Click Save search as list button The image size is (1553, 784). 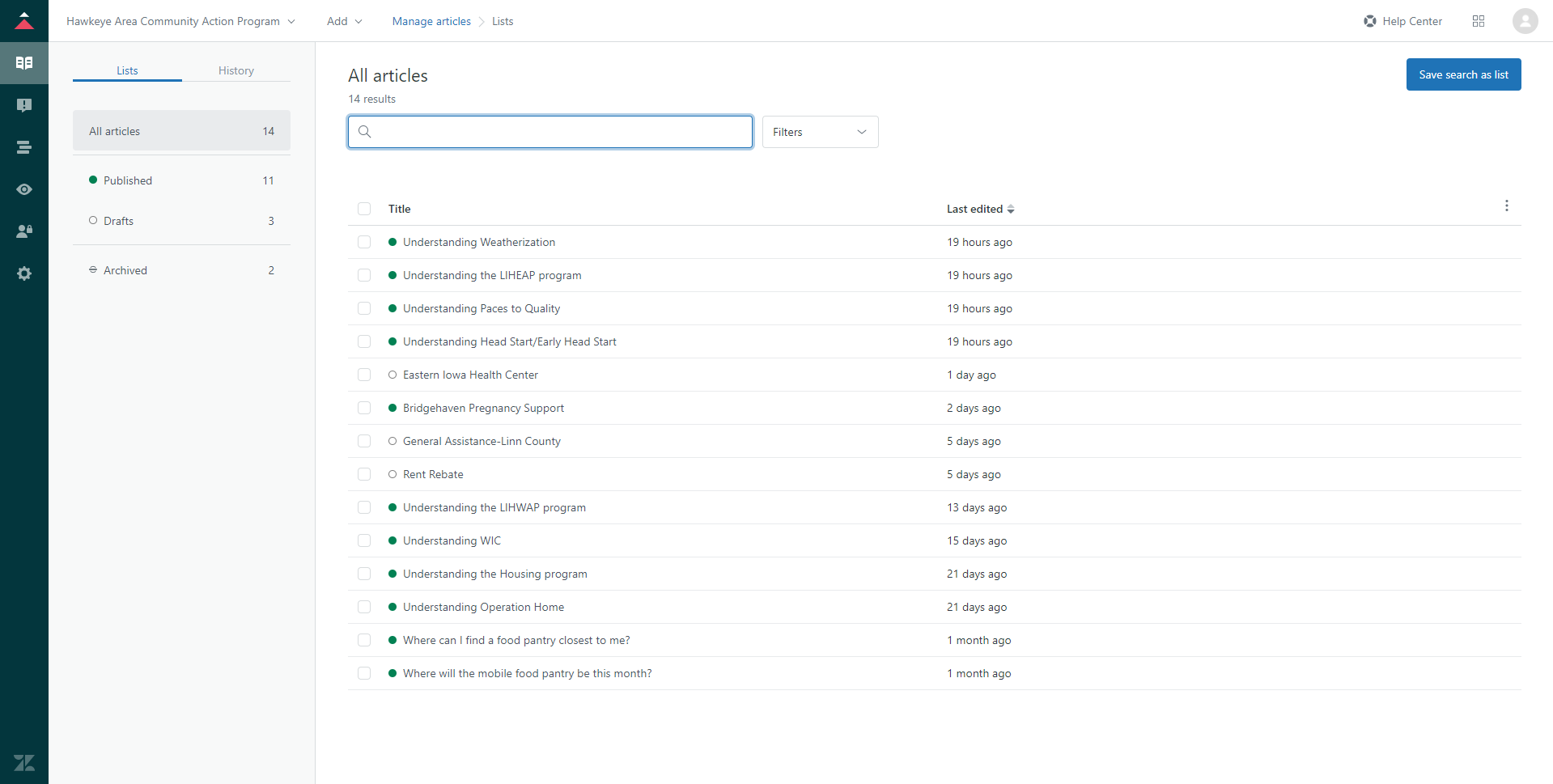coord(1462,74)
